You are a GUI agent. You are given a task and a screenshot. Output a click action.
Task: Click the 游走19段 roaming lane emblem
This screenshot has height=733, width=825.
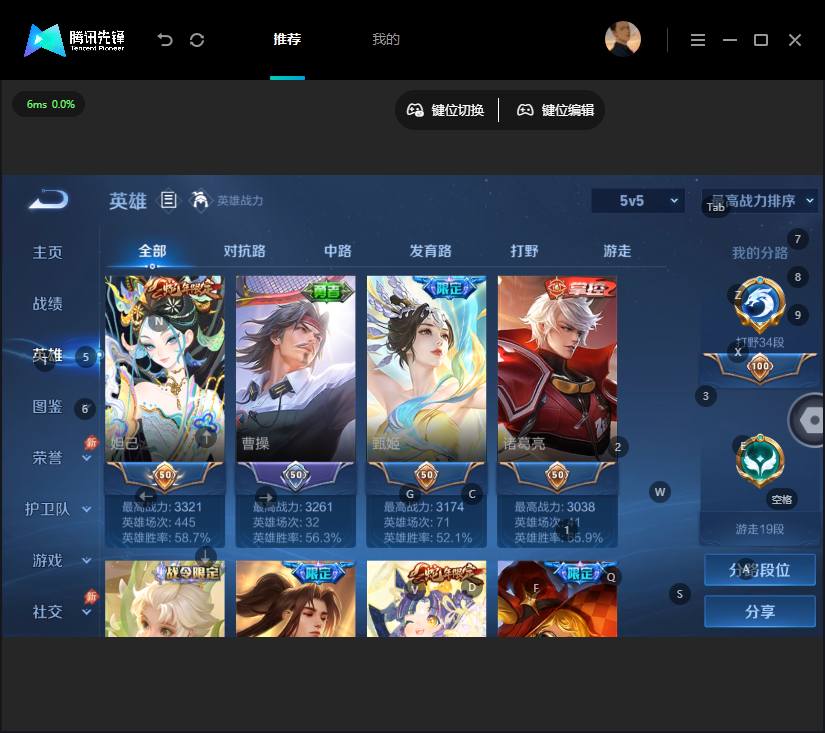pyautogui.click(x=760, y=461)
